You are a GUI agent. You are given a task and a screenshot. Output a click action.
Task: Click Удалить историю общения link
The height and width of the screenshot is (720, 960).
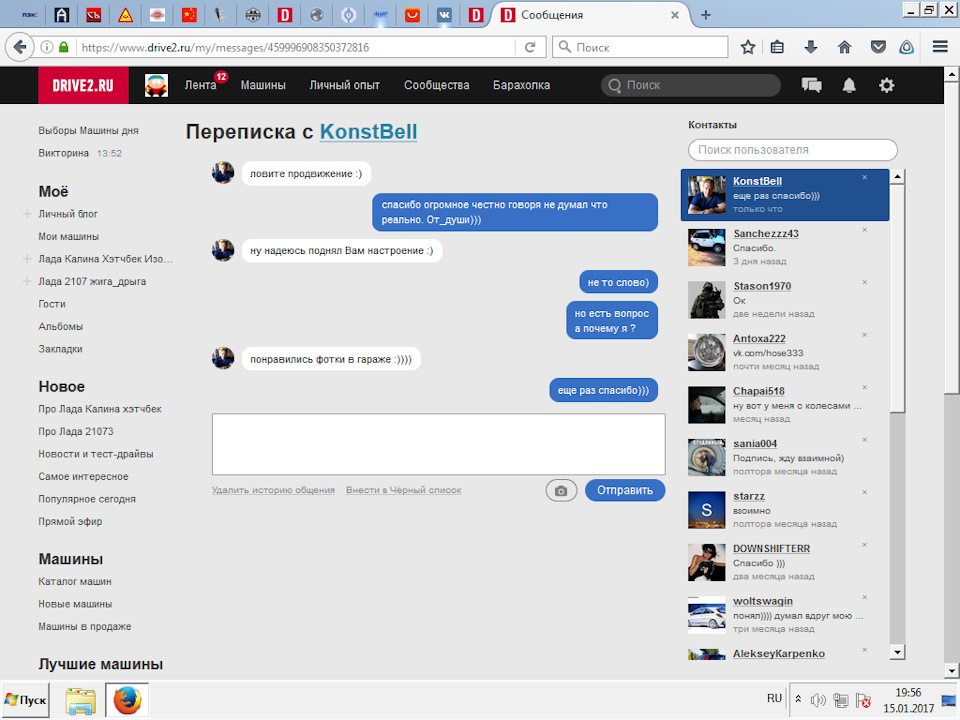click(273, 490)
